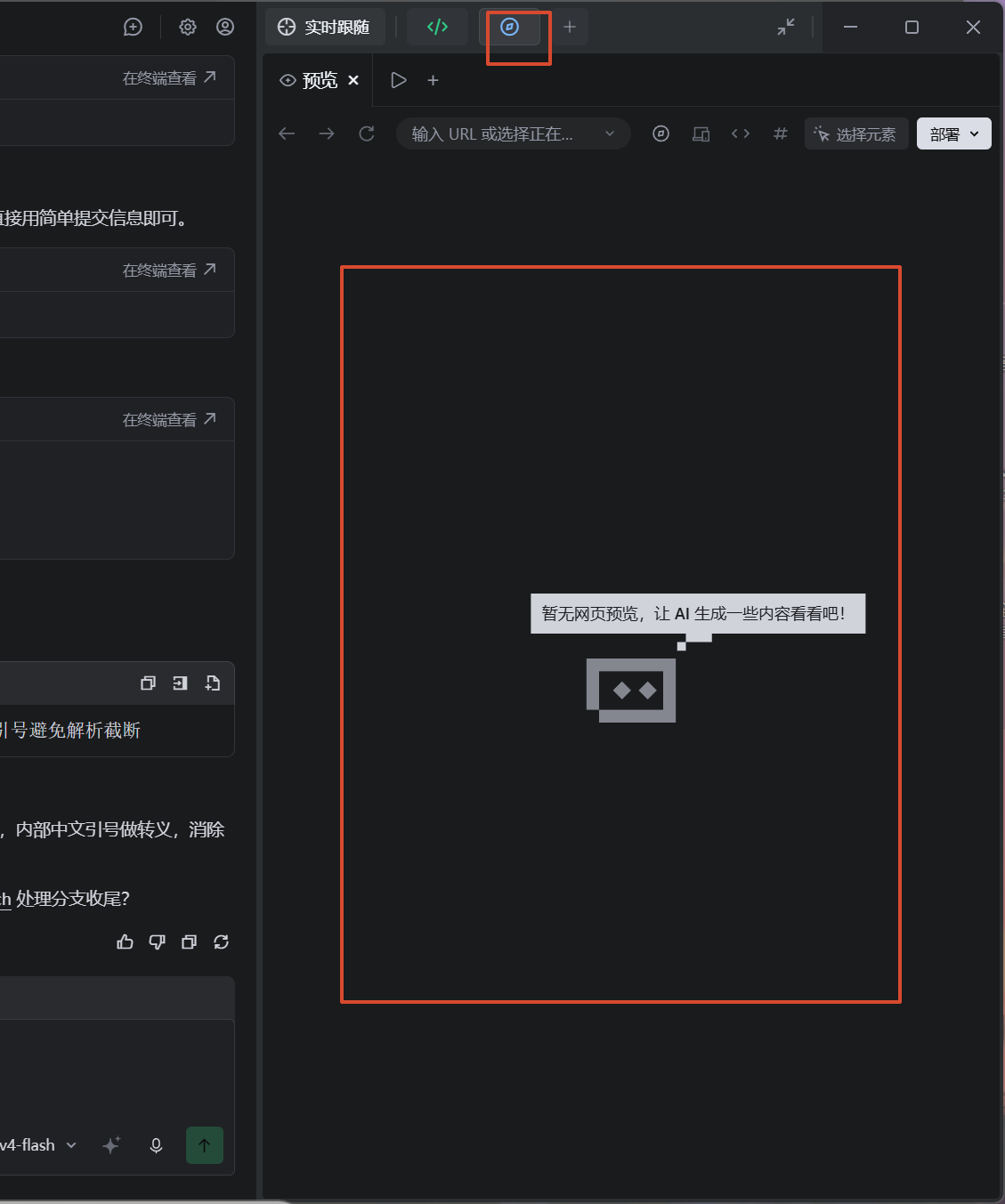The width and height of the screenshot is (1005, 1204).
Task: Click the compass icon in the URL toolbar
Action: pyautogui.click(x=661, y=133)
